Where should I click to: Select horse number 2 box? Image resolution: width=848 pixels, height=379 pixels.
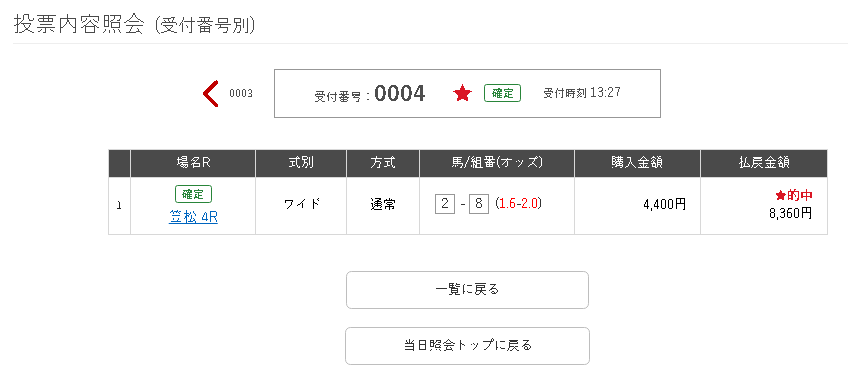pyautogui.click(x=445, y=204)
